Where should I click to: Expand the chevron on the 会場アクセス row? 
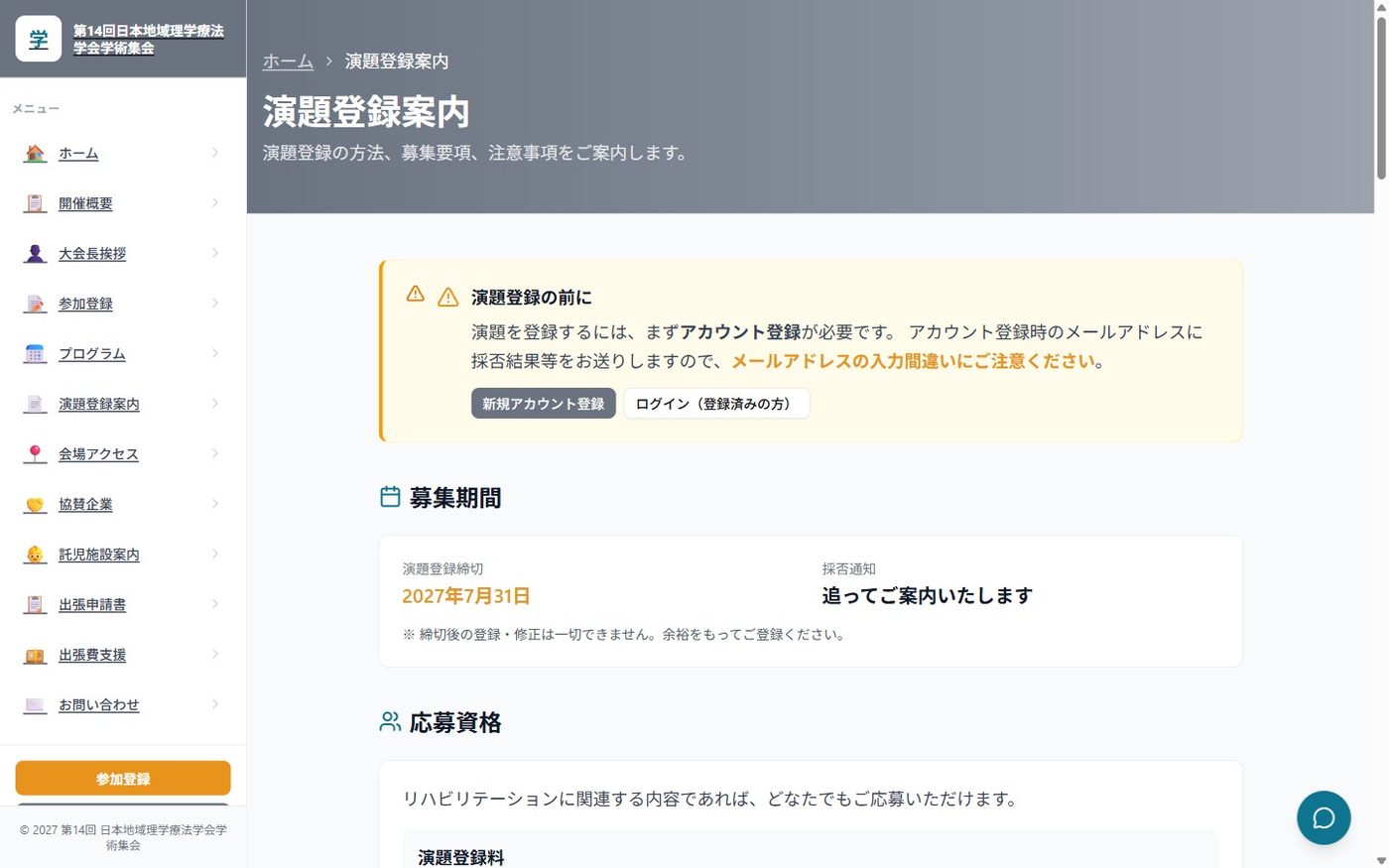coord(215,453)
